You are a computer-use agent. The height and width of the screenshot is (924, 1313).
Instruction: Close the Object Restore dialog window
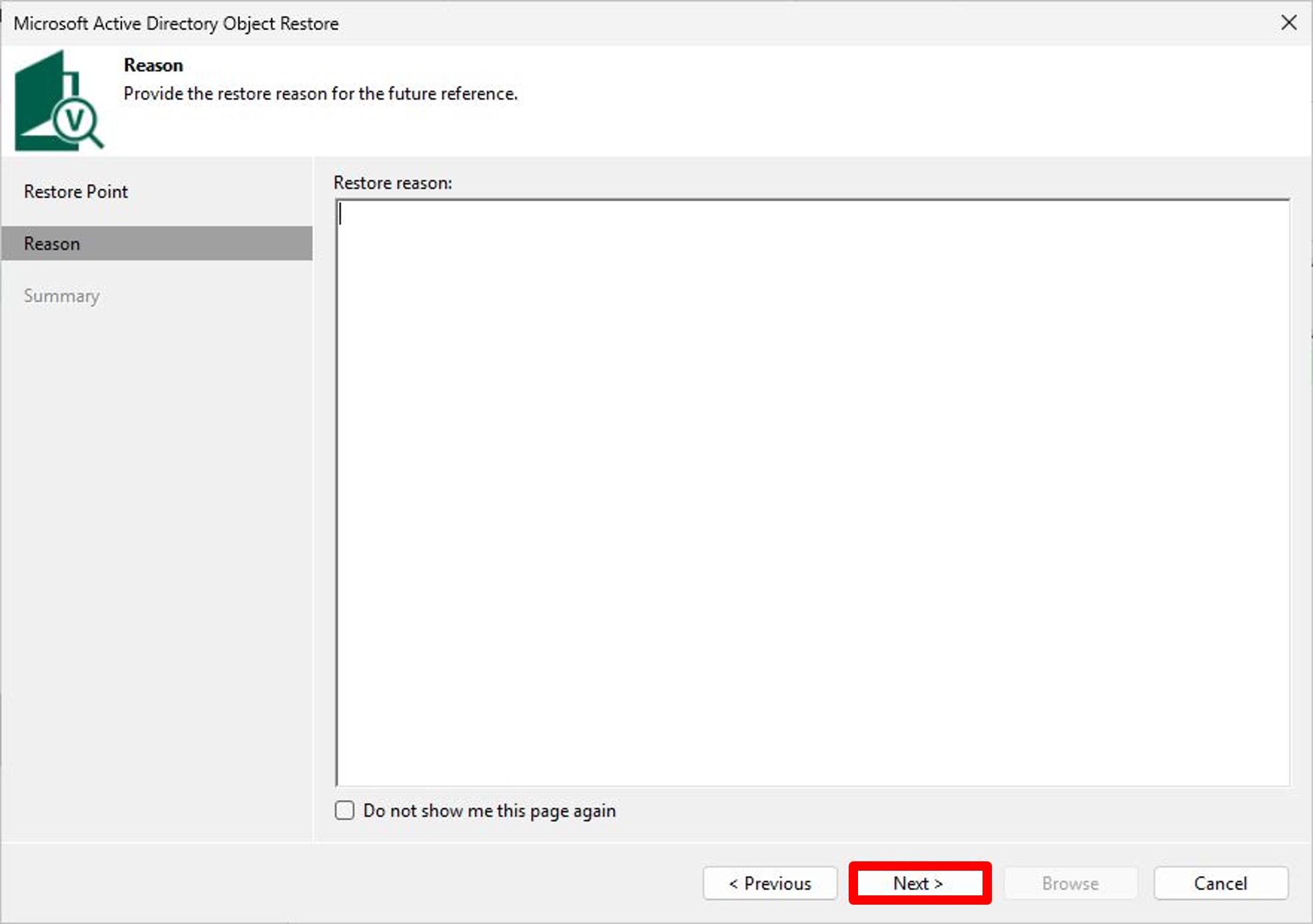click(x=1289, y=23)
